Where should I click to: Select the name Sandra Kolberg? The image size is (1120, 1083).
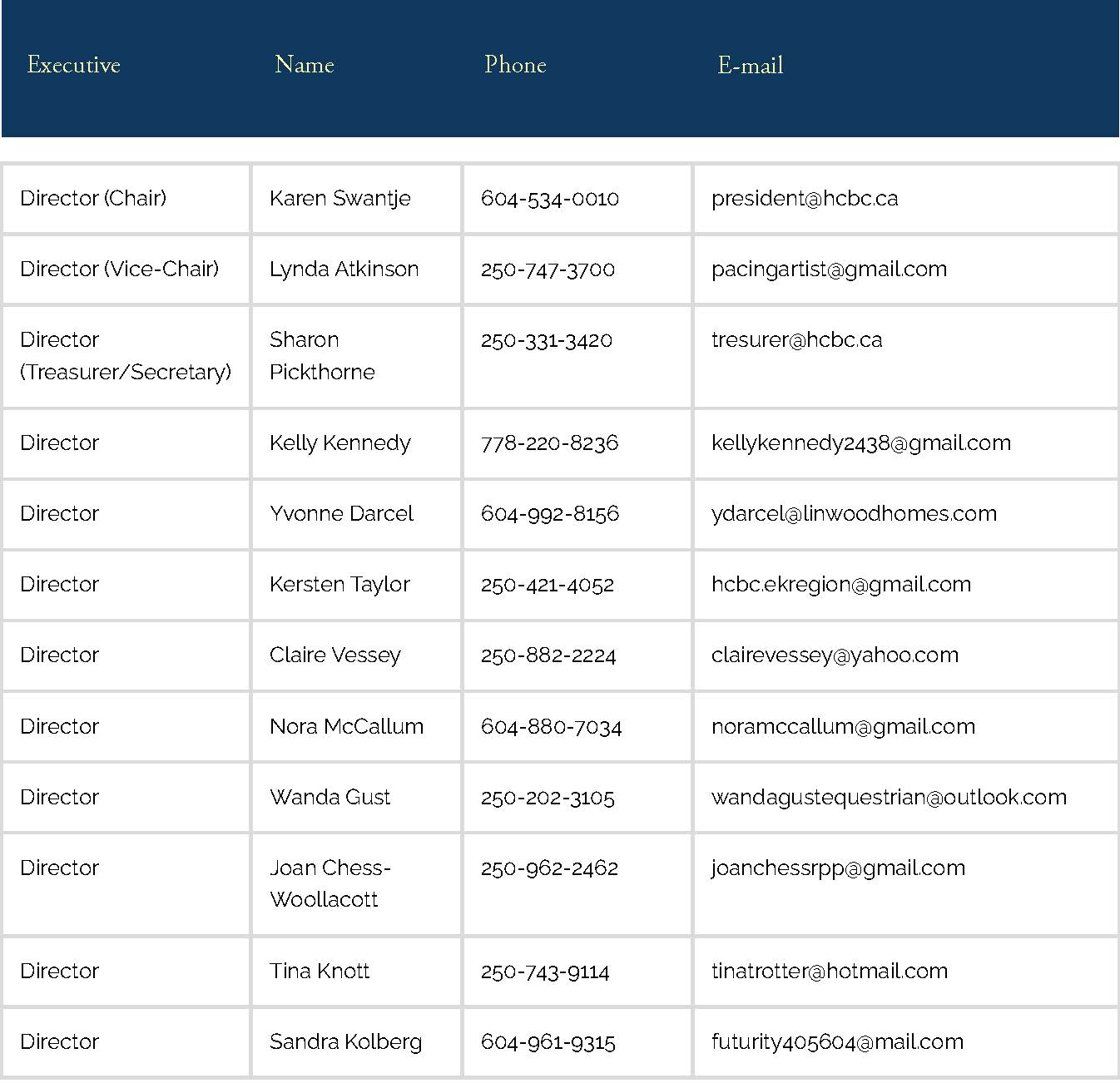346,1041
